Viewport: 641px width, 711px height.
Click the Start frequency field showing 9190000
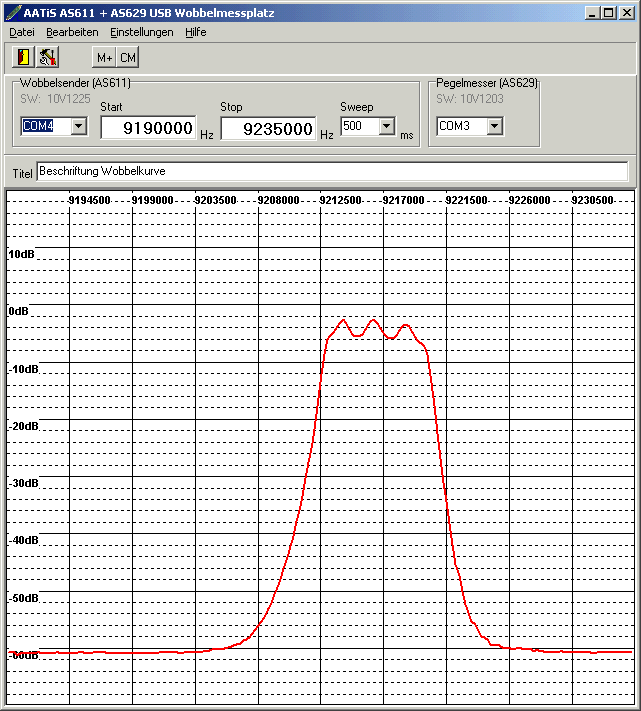(148, 129)
